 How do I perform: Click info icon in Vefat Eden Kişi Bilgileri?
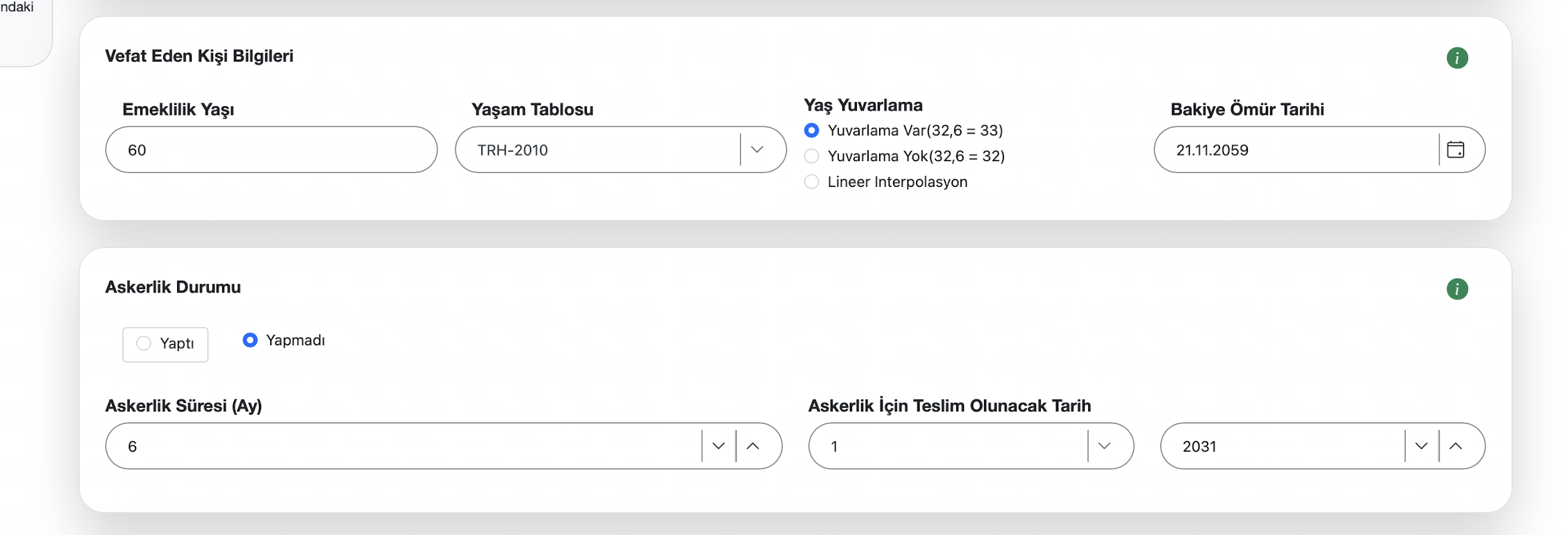click(x=1457, y=58)
